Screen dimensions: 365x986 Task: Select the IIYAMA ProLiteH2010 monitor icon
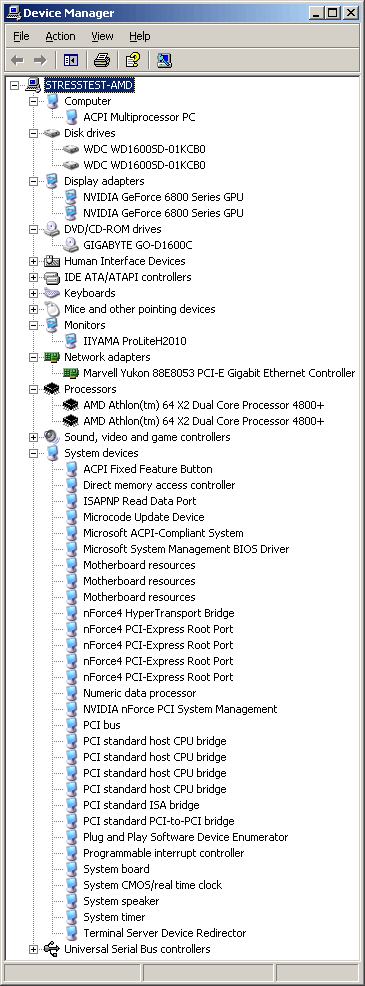(72, 341)
